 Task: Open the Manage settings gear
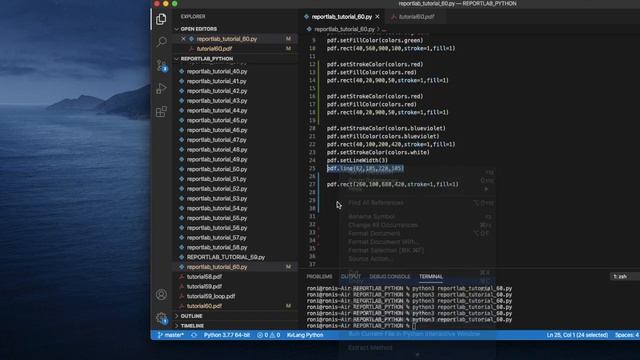tap(161, 318)
